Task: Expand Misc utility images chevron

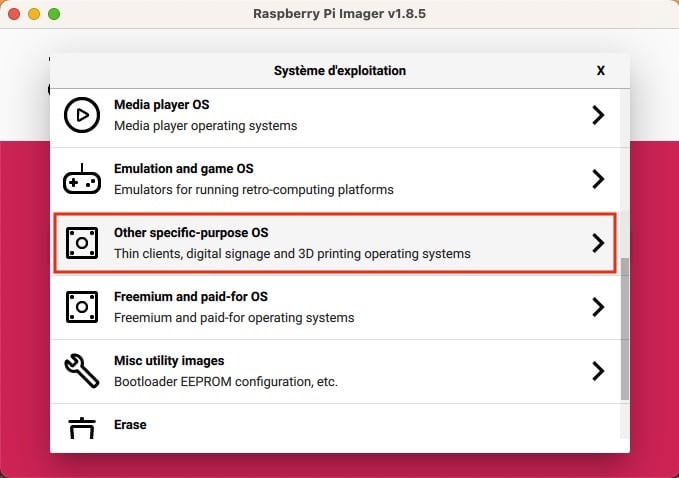Action: (598, 371)
